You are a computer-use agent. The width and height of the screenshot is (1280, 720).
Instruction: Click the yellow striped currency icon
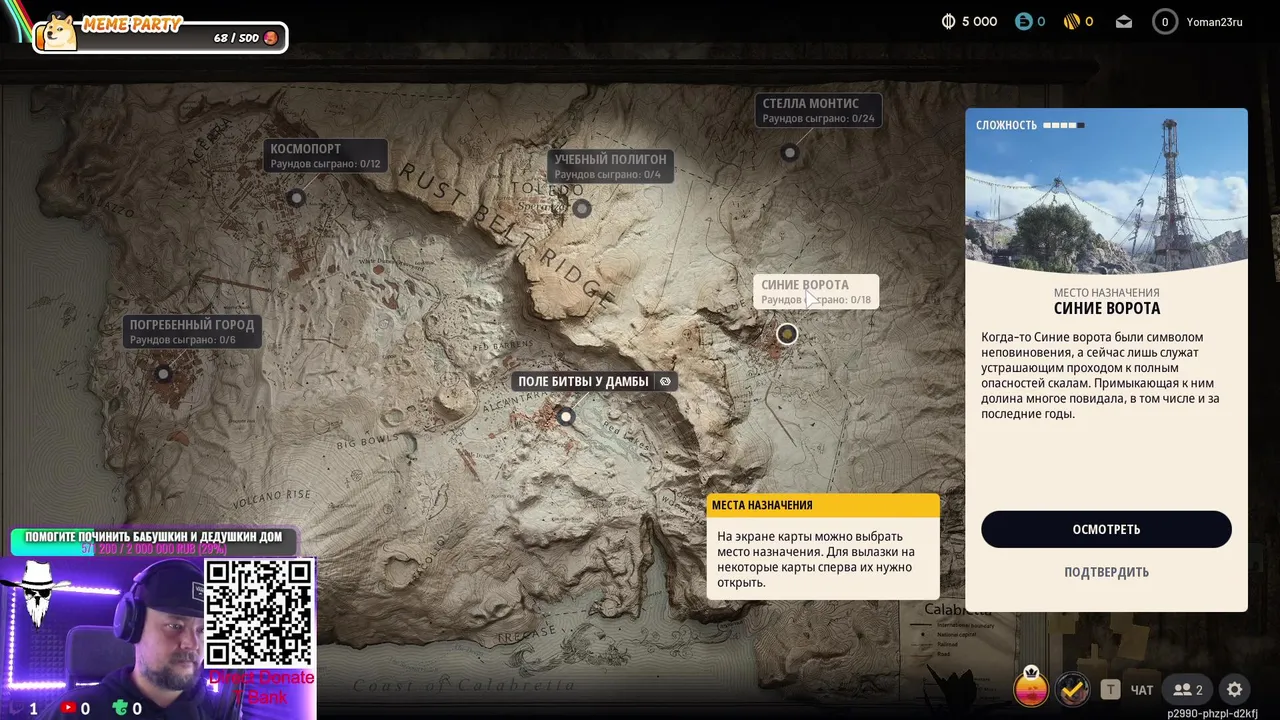1071,21
